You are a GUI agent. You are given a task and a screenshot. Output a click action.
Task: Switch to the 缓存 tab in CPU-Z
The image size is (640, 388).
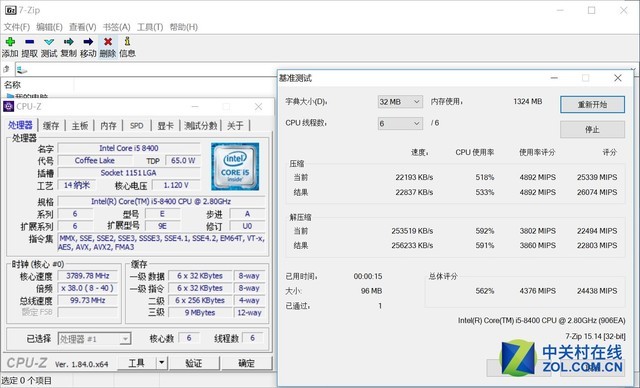click(x=51, y=126)
